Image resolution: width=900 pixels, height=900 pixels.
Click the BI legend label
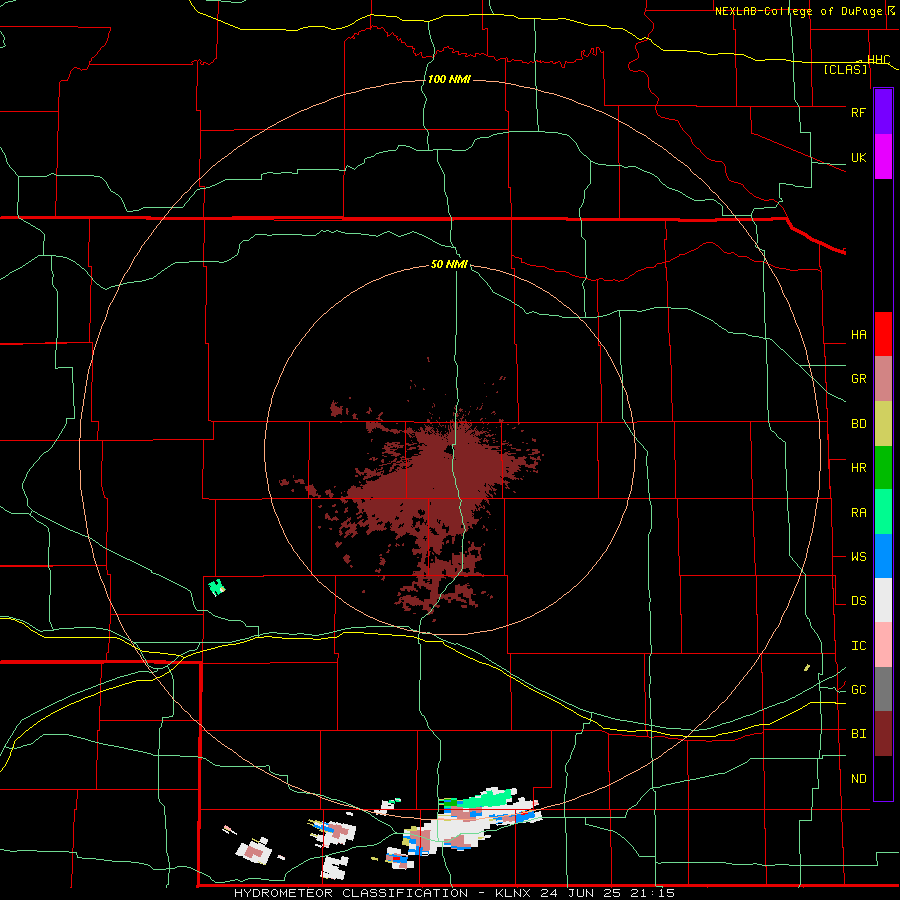coord(858,734)
